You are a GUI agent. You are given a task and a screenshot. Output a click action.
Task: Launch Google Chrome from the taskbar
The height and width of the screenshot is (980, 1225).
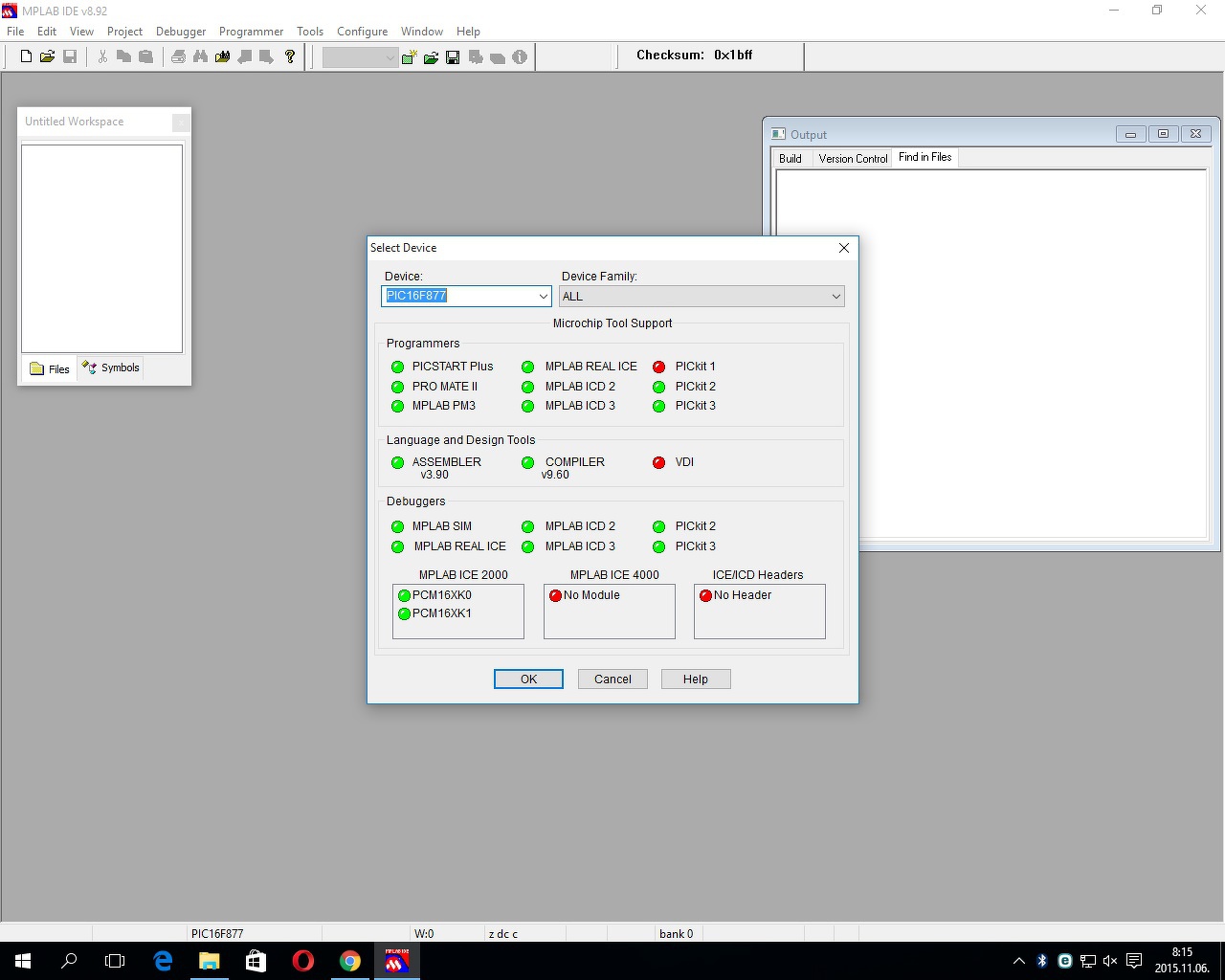coord(350,961)
